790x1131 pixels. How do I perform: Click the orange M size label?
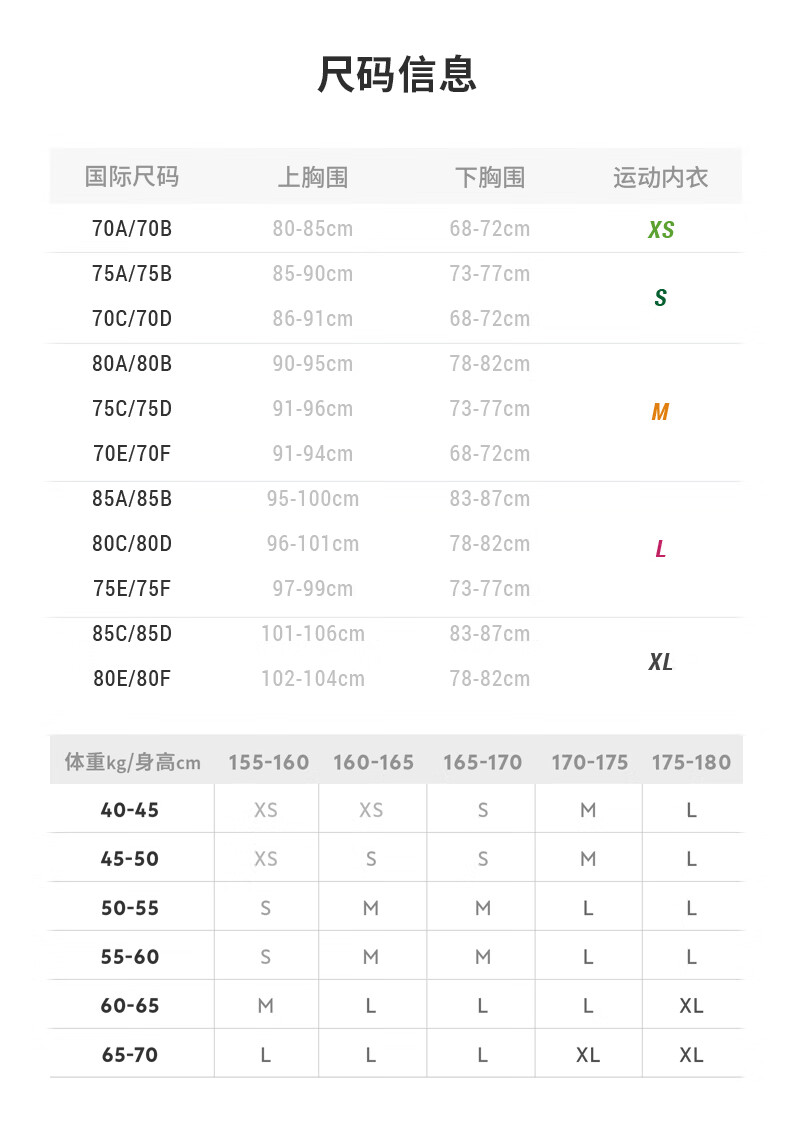(x=660, y=412)
